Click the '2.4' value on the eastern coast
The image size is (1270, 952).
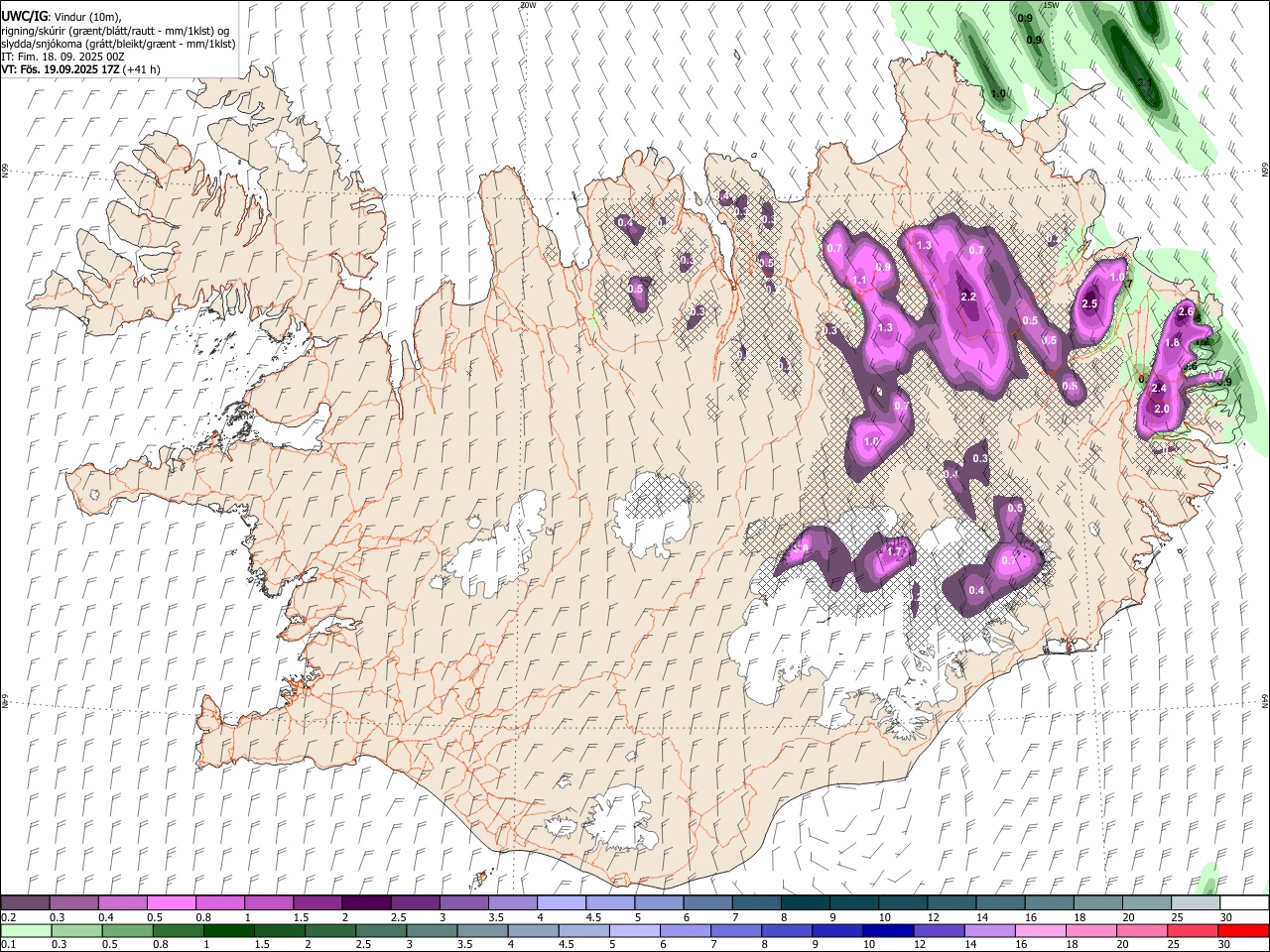pos(1158,388)
